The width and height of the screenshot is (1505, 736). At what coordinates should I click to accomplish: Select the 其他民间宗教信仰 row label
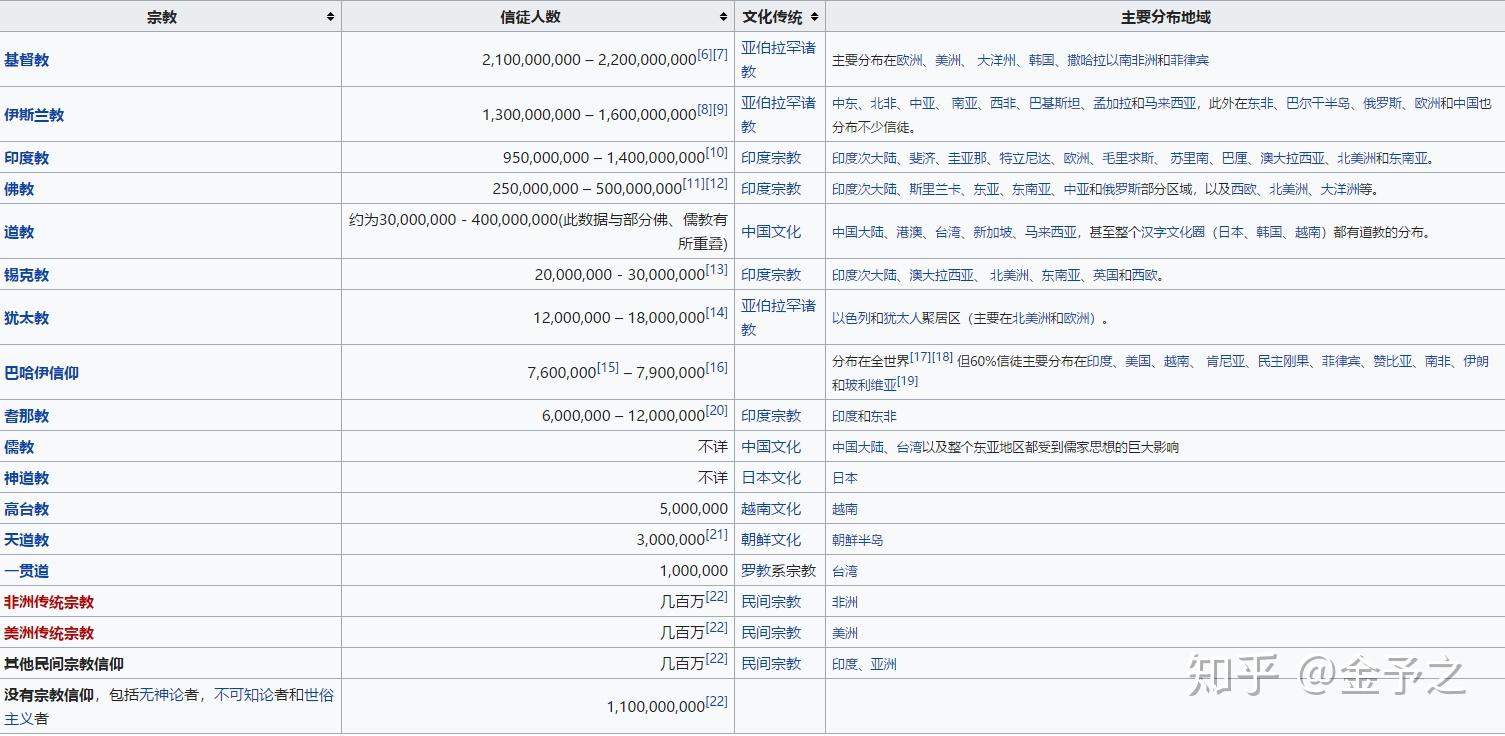point(64,664)
